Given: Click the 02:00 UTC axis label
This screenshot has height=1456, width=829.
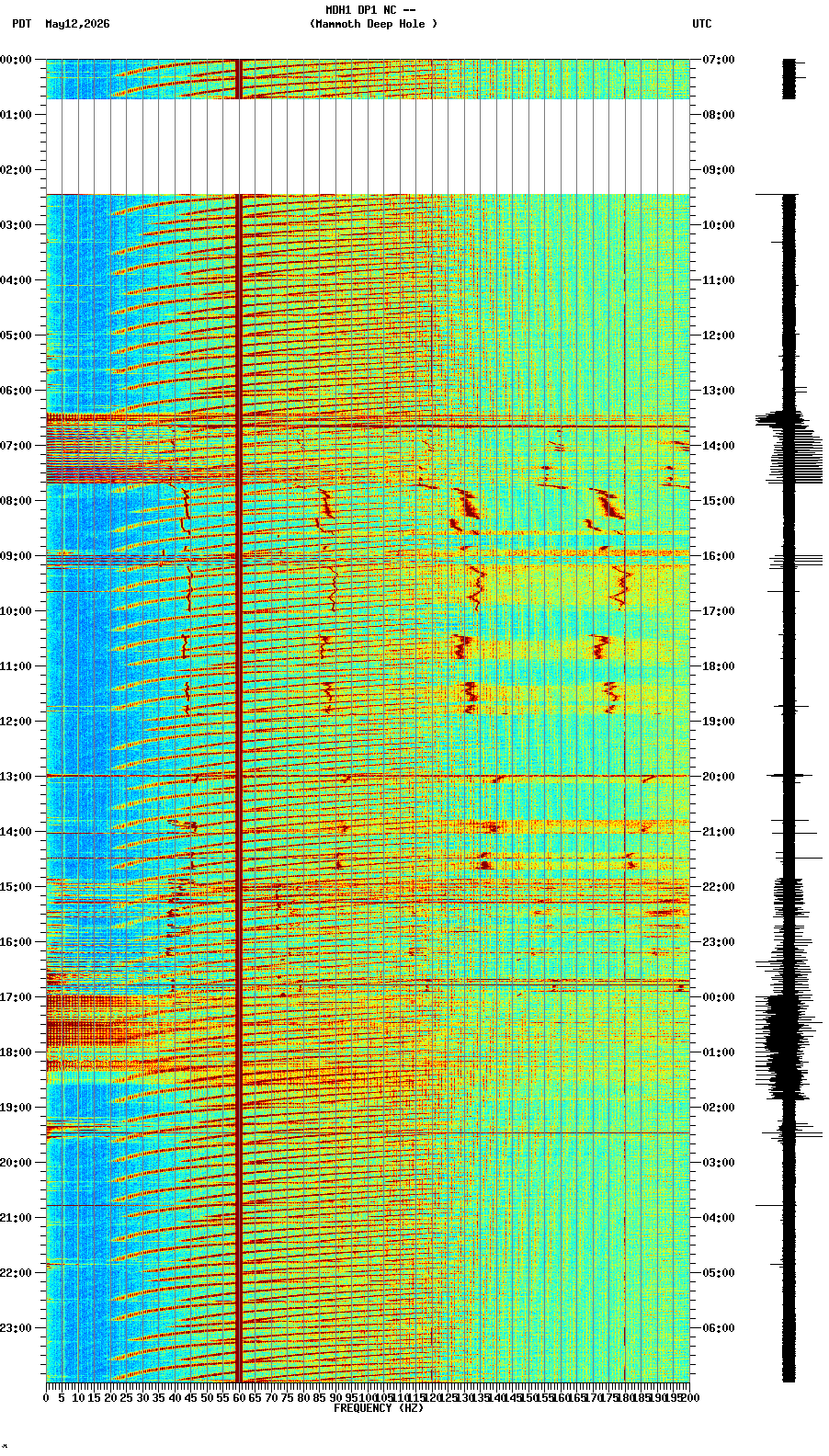Looking at the screenshot, I should (x=719, y=1107).
